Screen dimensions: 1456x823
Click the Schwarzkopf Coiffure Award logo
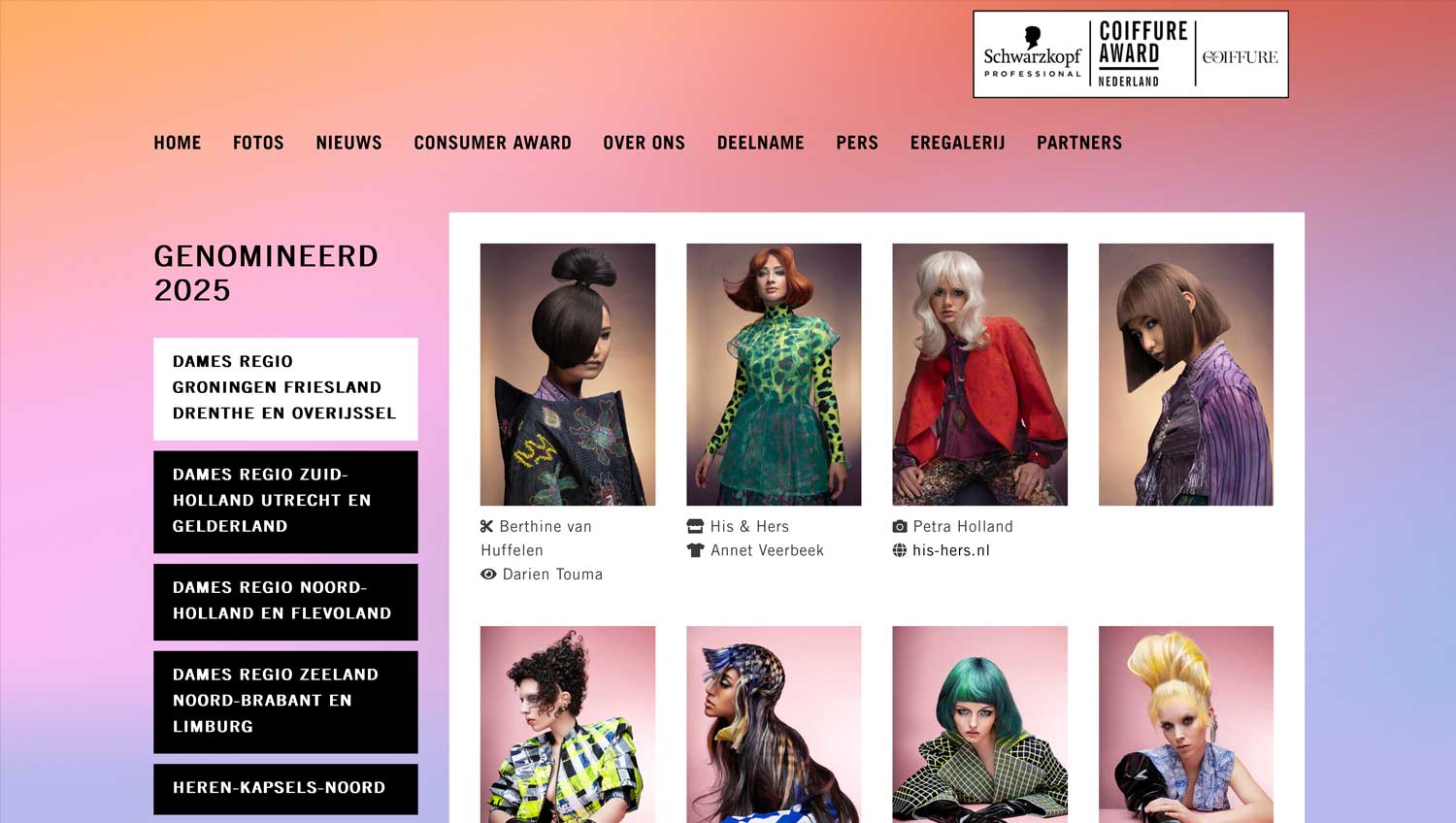[x=1131, y=54]
